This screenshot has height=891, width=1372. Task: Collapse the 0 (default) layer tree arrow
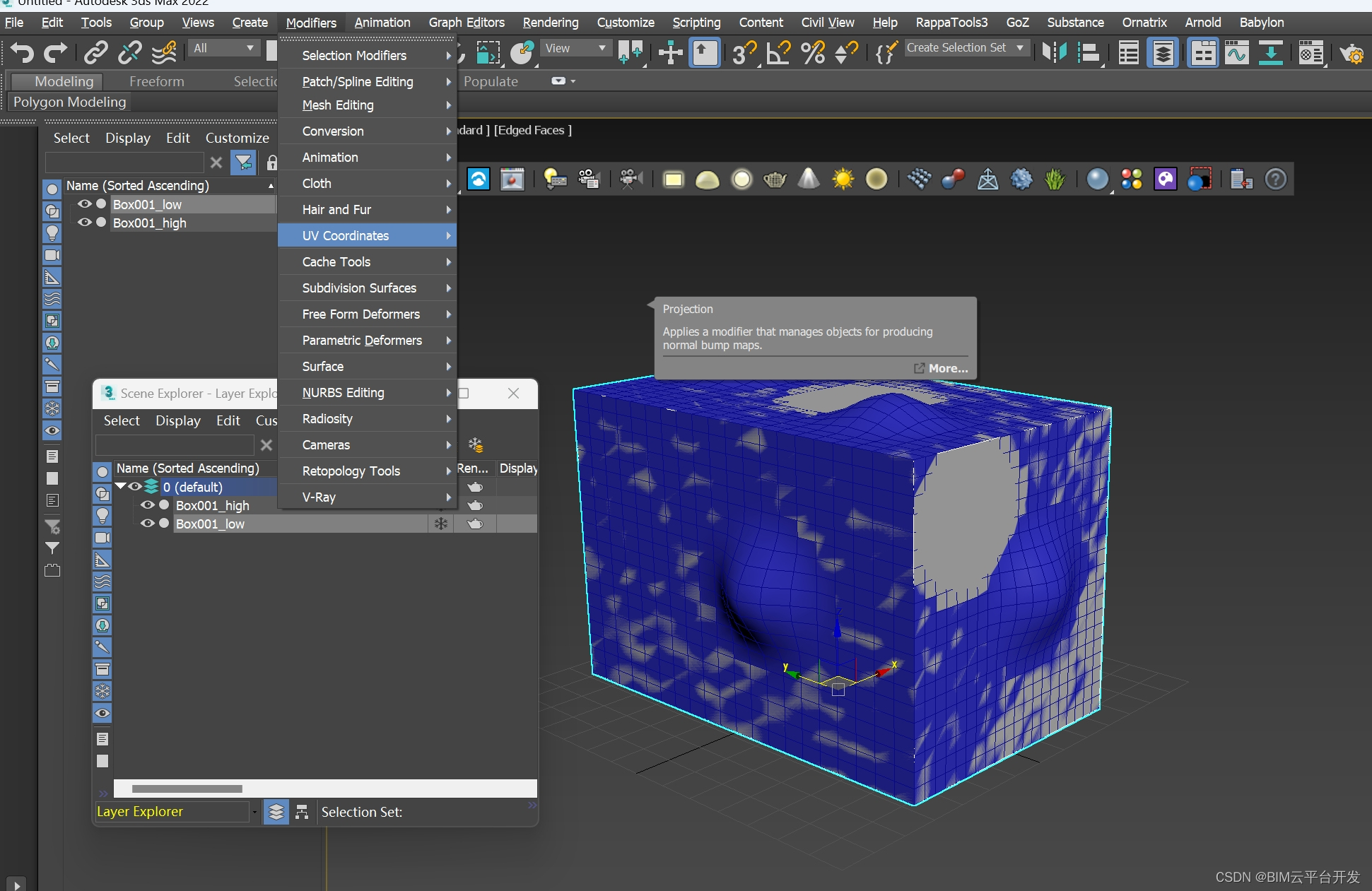tap(120, 486)
